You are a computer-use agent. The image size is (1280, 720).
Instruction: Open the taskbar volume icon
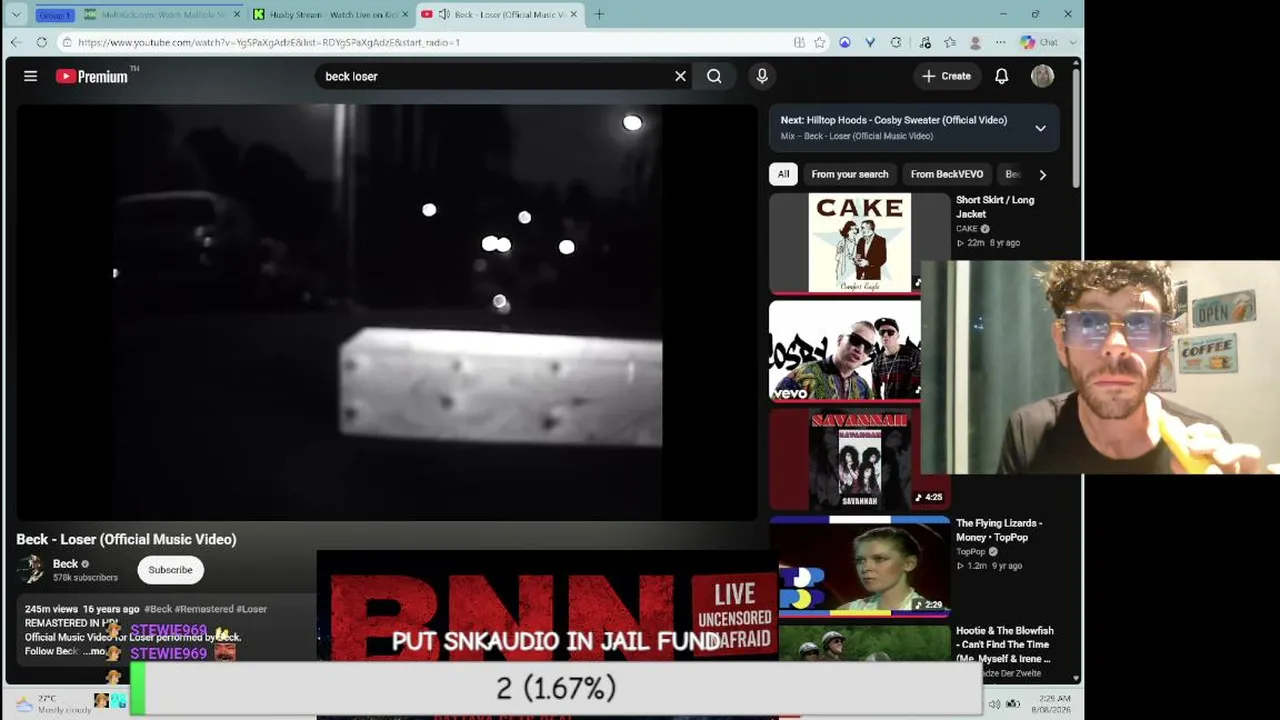(x=993, y=704)
